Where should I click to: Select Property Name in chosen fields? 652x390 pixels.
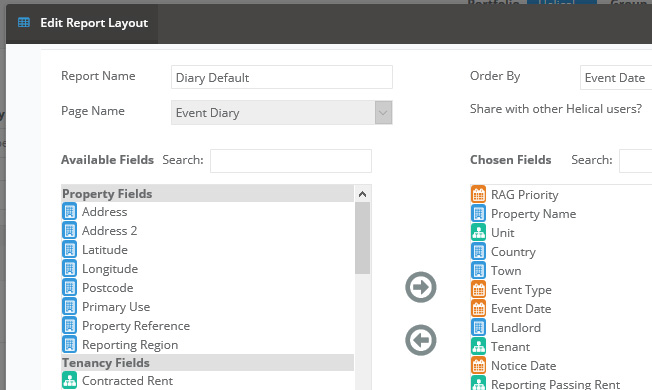tap(533, 214)
